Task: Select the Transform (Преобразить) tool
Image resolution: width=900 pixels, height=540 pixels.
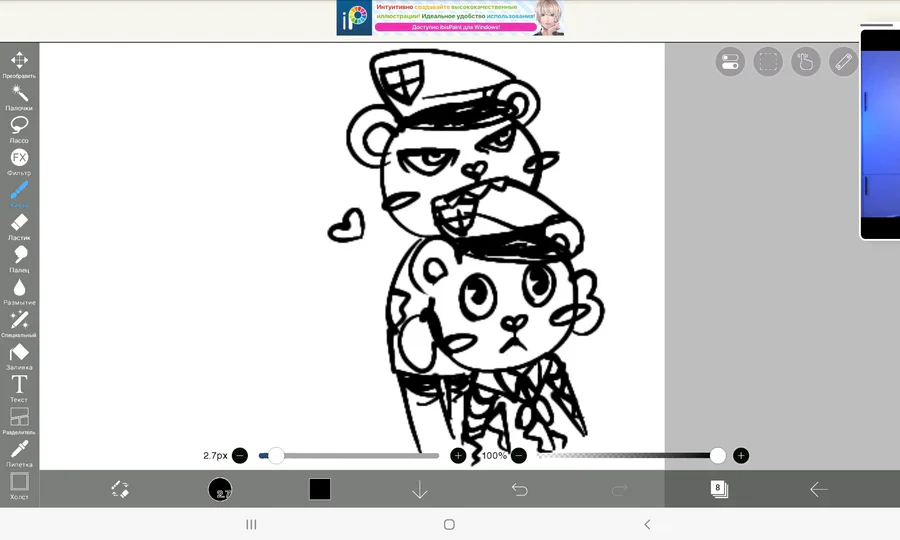Action: [x=19, y=64]
